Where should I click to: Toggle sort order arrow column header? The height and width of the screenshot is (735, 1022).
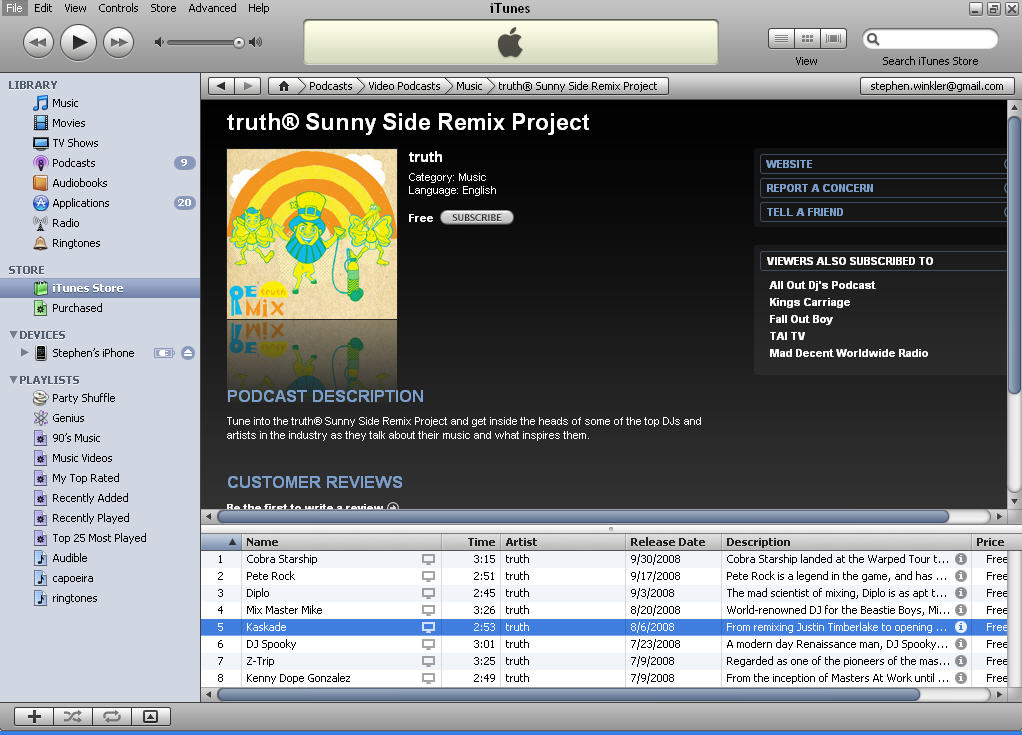pyautogui.click(x=221, y=542)
